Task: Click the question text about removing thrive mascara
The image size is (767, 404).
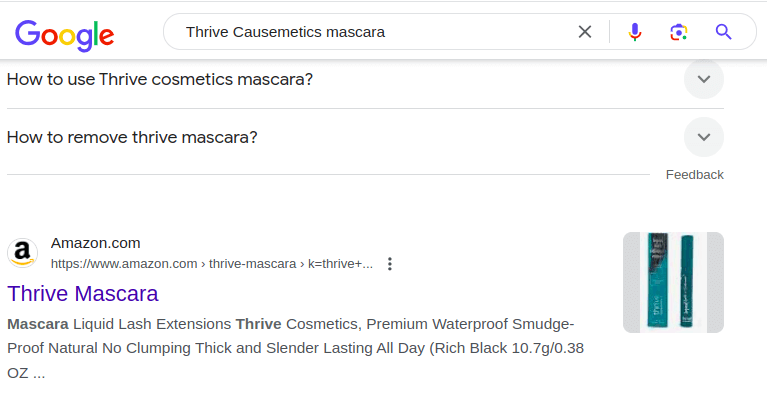Action: pos(132,137)
